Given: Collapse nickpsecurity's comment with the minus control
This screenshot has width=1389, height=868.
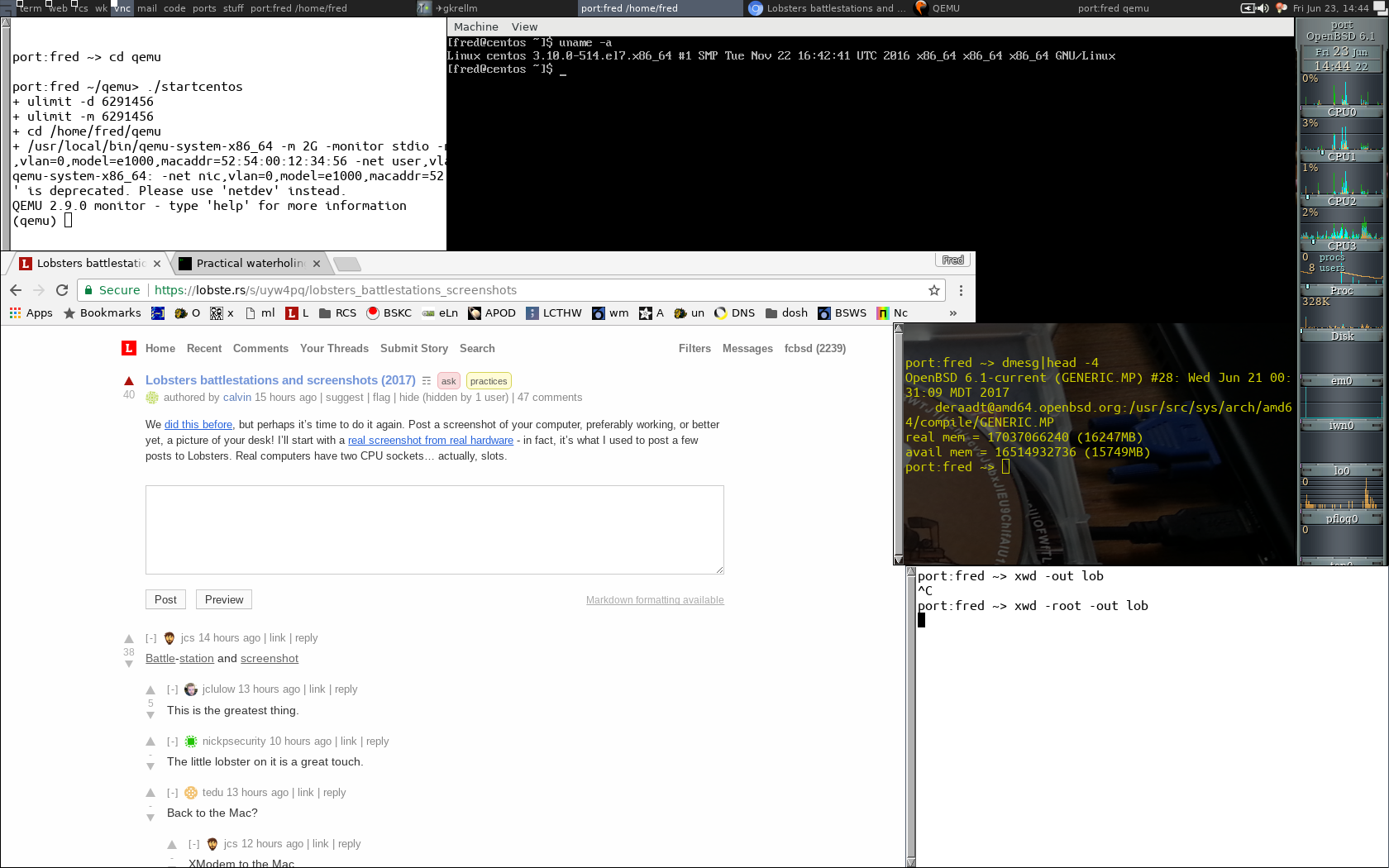Looking at the screenshot, I should (x=171, y=741).
